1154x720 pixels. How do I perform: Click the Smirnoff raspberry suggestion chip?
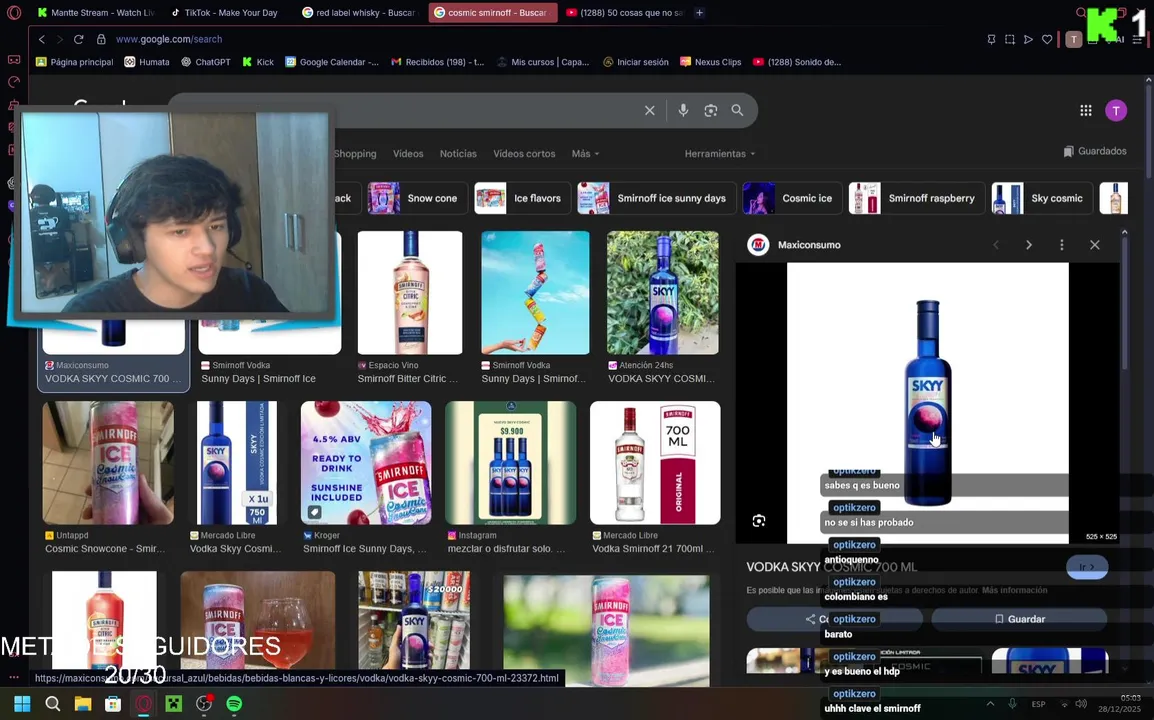tap(916, 198)
